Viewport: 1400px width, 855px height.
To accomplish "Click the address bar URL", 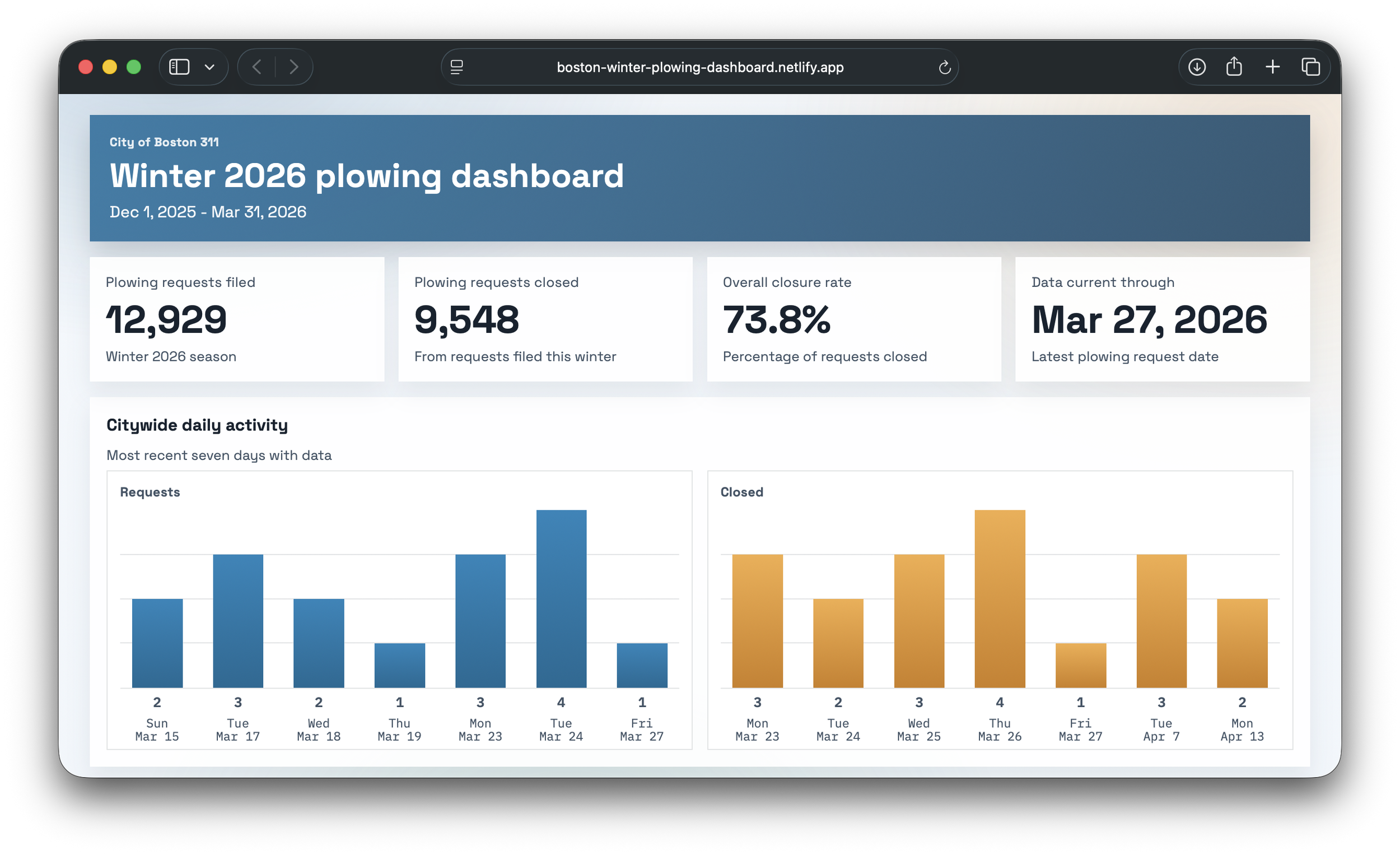I will pos(699,67).
